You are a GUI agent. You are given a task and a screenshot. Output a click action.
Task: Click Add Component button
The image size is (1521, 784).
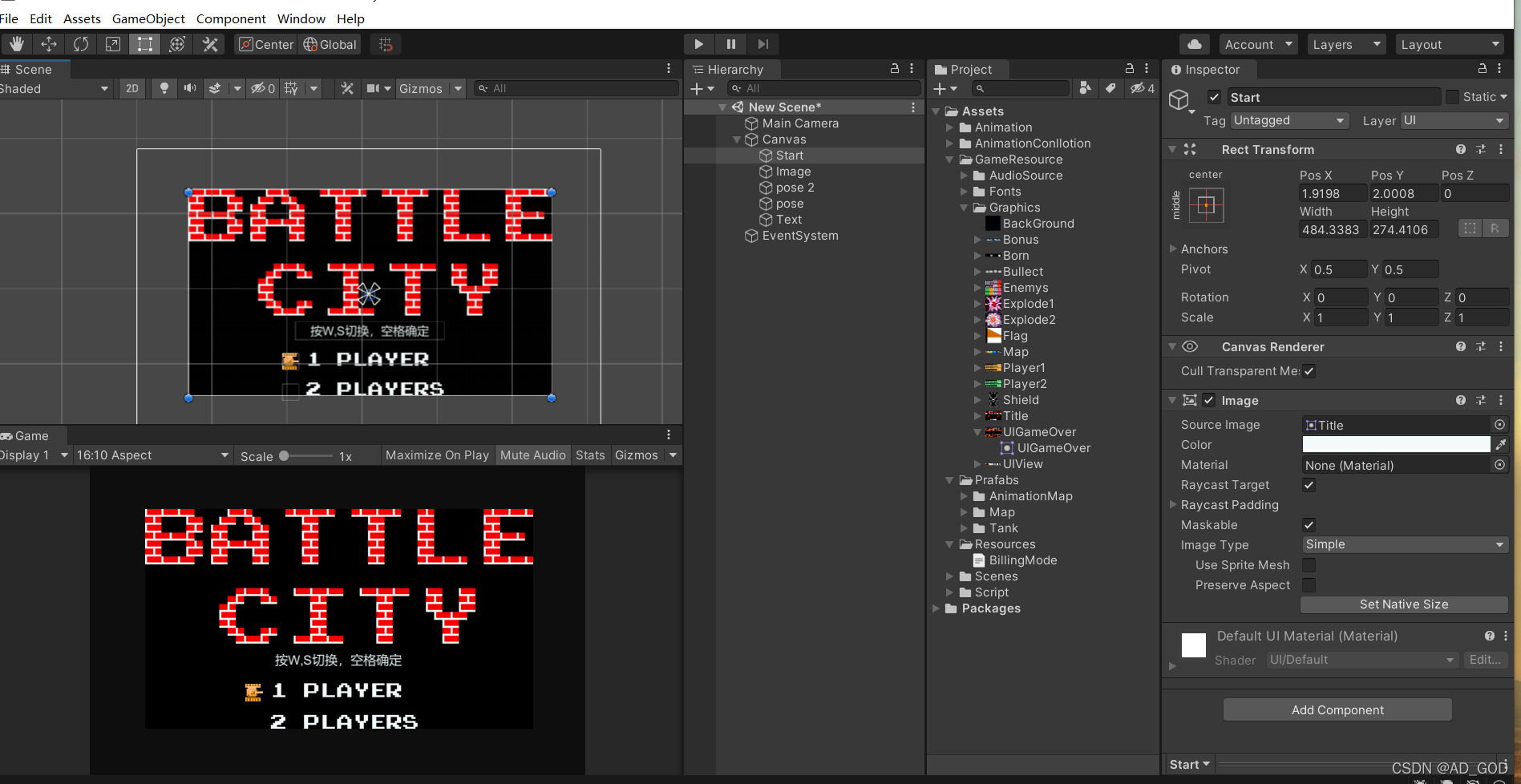tap(1337, 709)
